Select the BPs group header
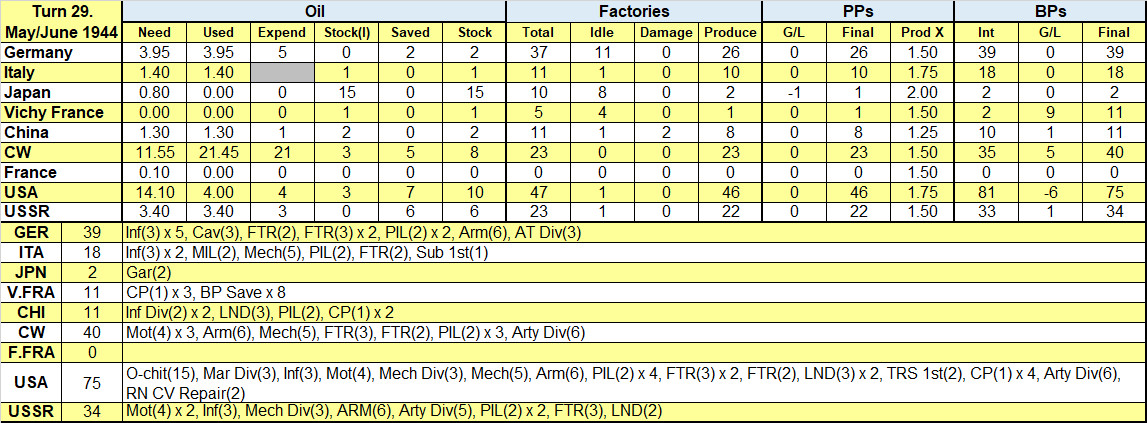1147x423 pixels. coord(1050,12)
